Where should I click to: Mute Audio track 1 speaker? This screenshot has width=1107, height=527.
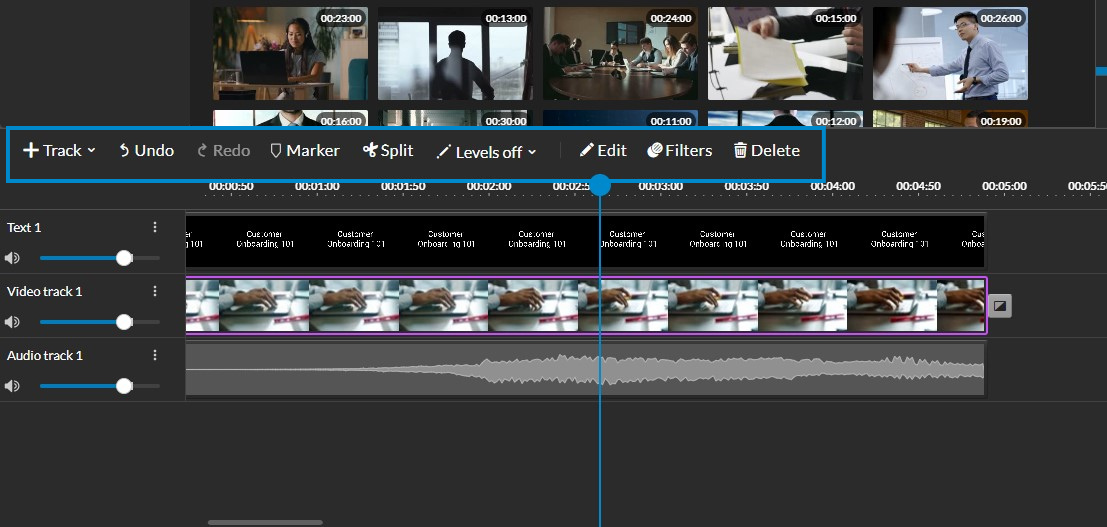(x=12, y=386)
